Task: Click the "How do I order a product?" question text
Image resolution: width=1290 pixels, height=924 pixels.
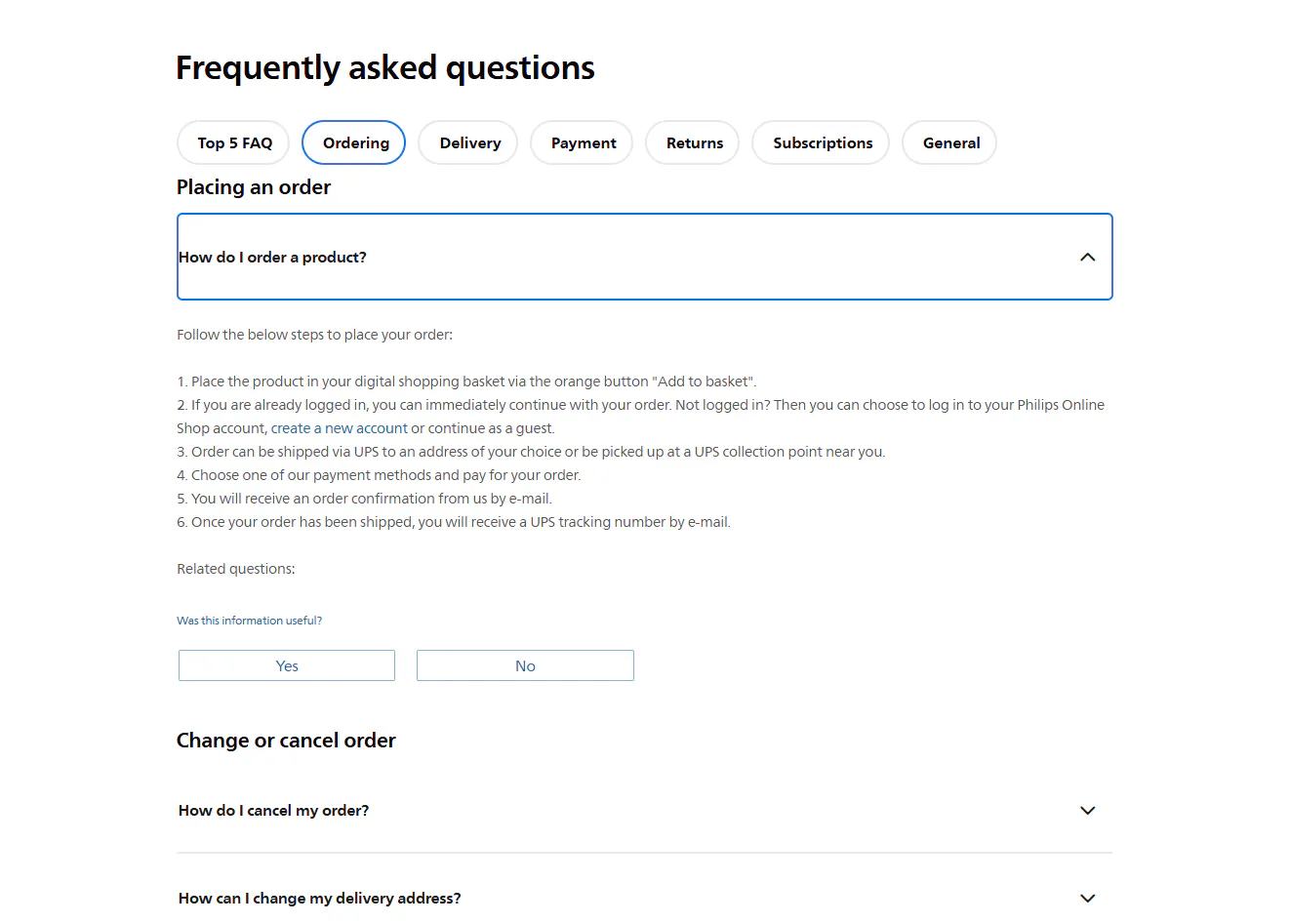Action: tap(272, 258)
